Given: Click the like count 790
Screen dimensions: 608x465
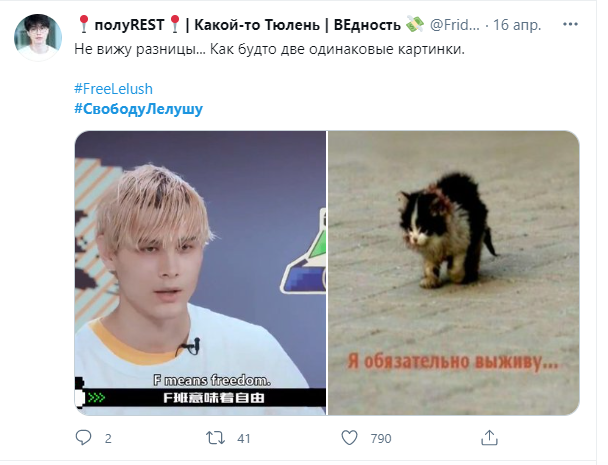Looking at the screenshot, I should pos(381,439).
